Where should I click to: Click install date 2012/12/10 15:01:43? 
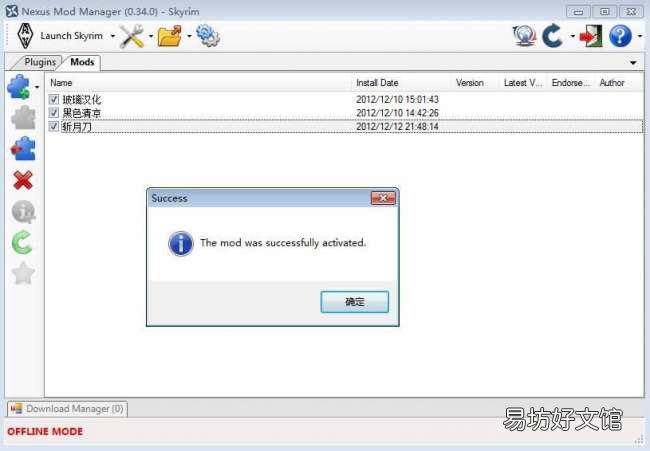(397, 99)
